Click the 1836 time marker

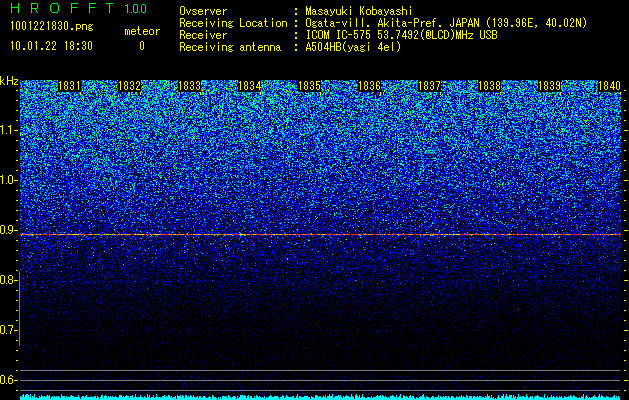click(x=369, y=86)
